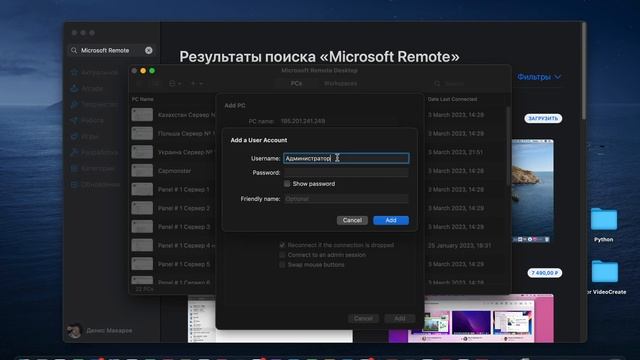640x360 pixels.
Task: Open Денис Макаров account avatar
Action: [x=74, y=330]
